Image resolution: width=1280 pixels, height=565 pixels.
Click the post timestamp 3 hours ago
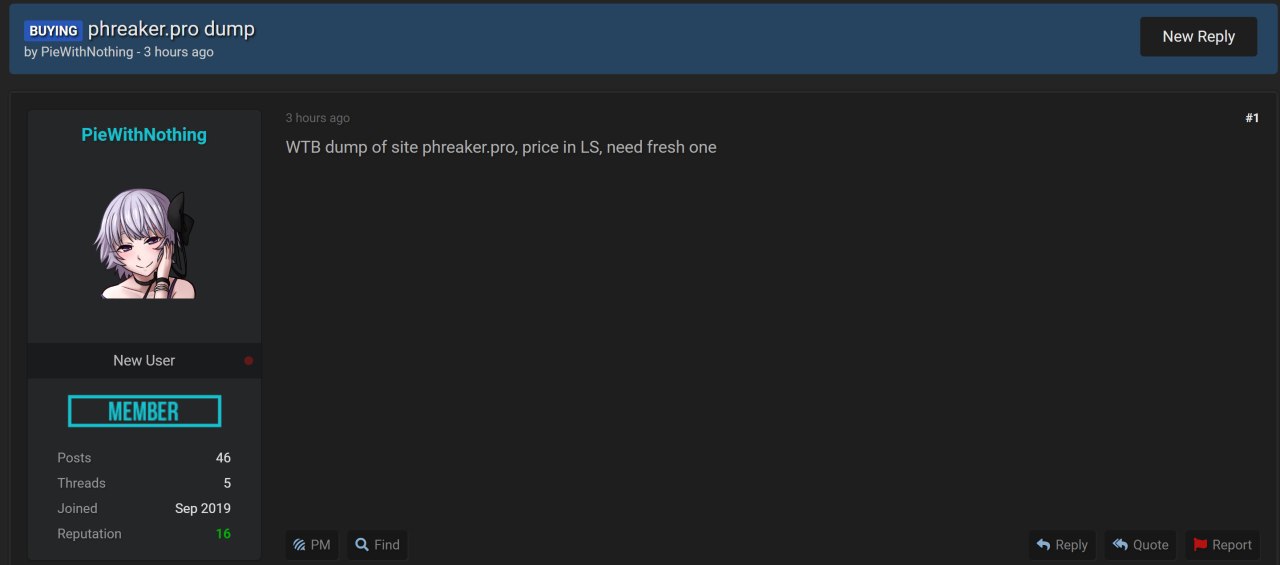click(x=318, y=118)
